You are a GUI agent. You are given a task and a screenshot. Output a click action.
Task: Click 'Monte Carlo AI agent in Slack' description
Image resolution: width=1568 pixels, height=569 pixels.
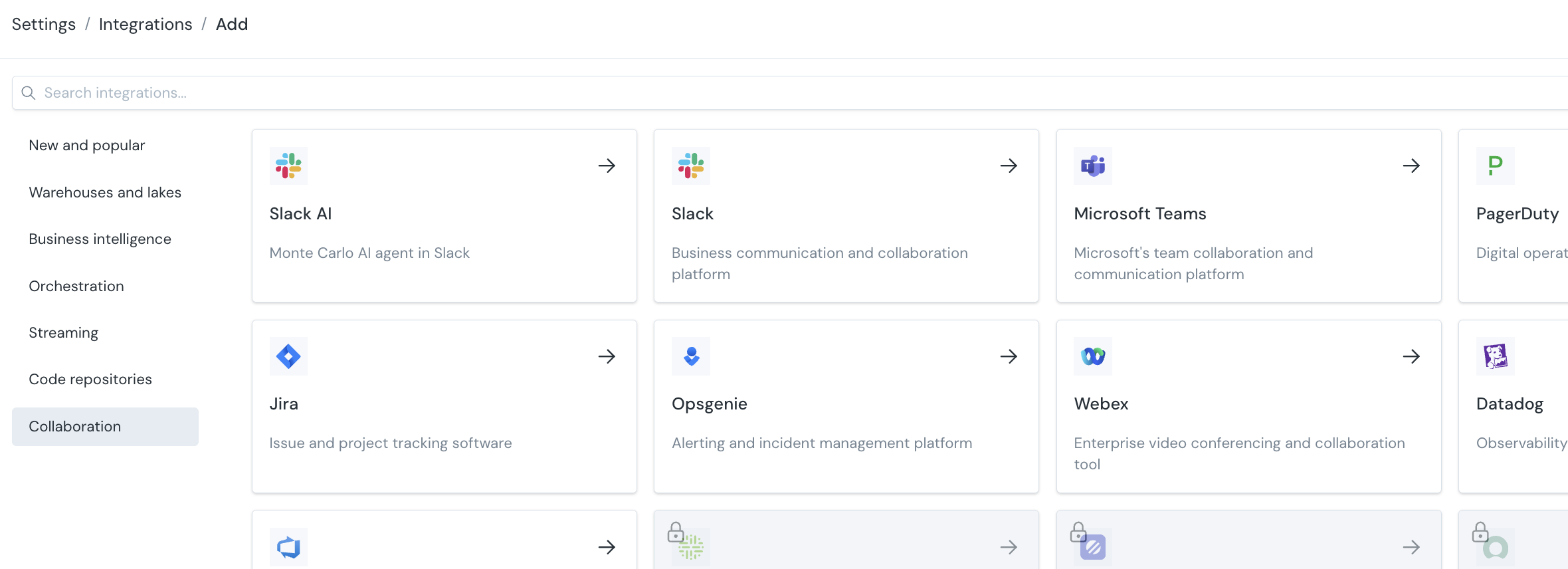point(369,253)
